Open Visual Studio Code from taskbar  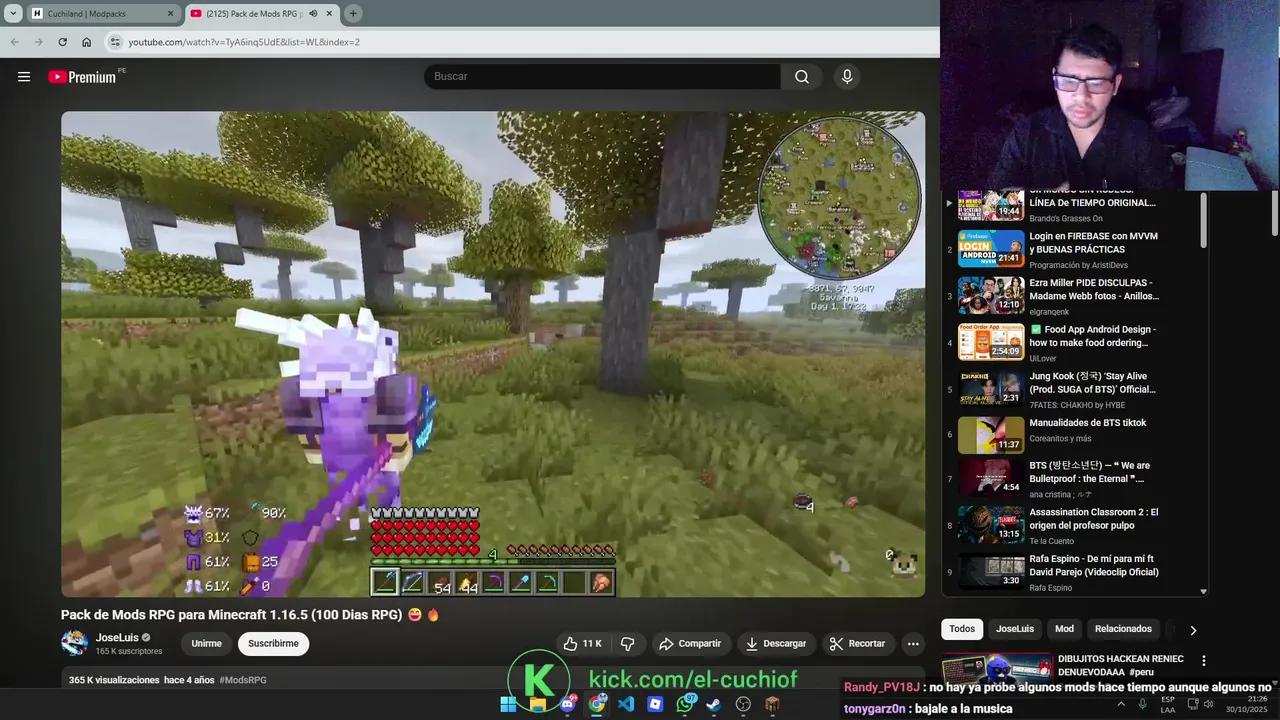pyautogui.click(x=626, y=704)
